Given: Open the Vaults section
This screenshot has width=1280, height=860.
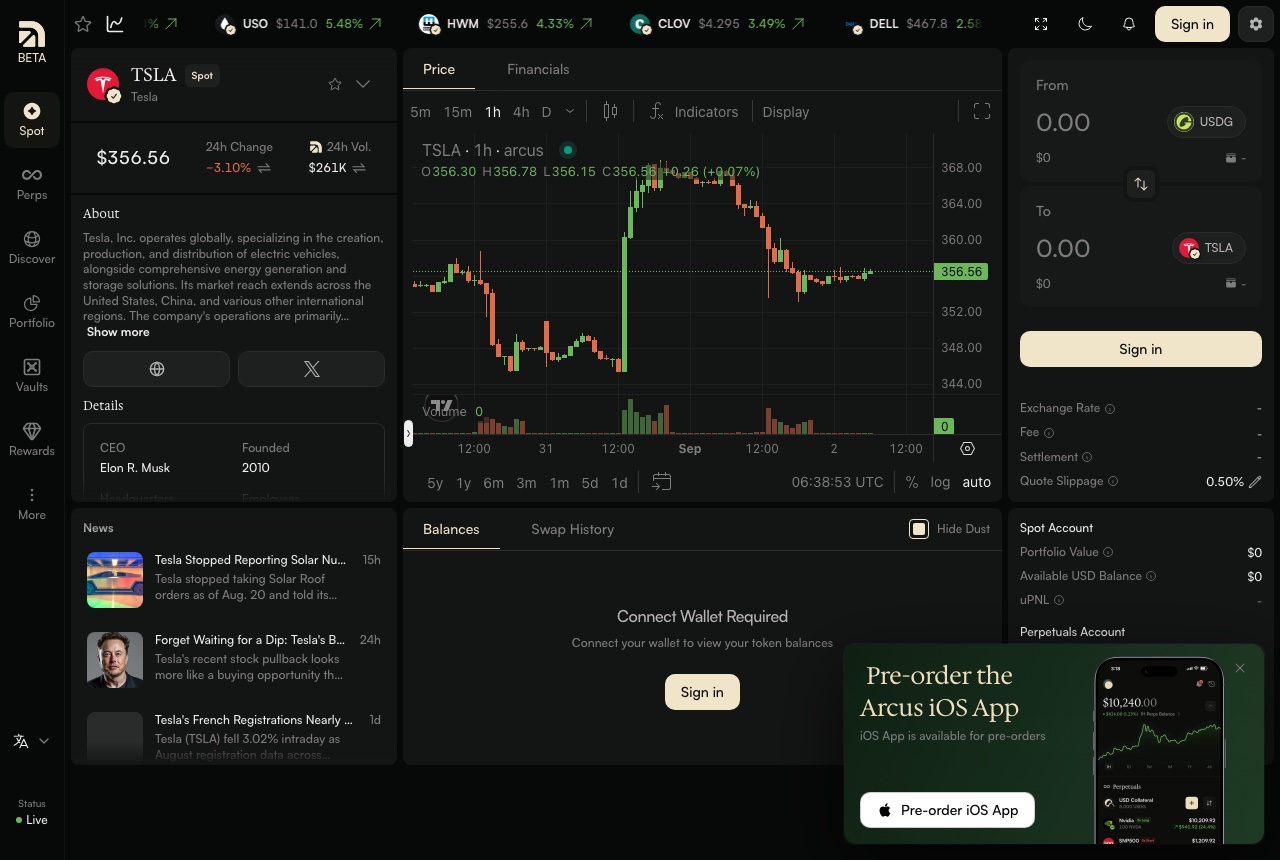Looking at the screenshot, I should point(32,375).
